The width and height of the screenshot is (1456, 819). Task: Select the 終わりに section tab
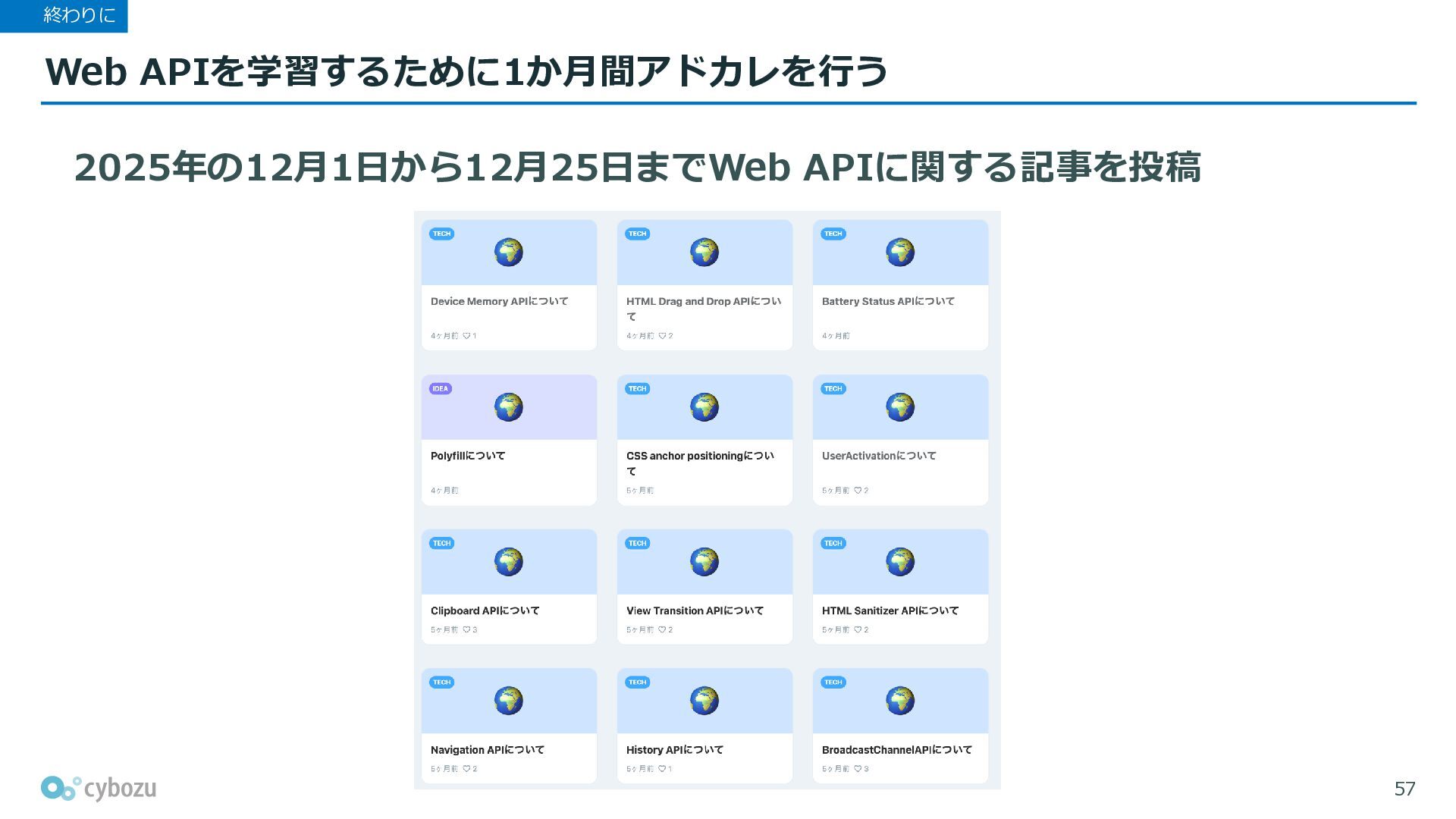[64, 16]
